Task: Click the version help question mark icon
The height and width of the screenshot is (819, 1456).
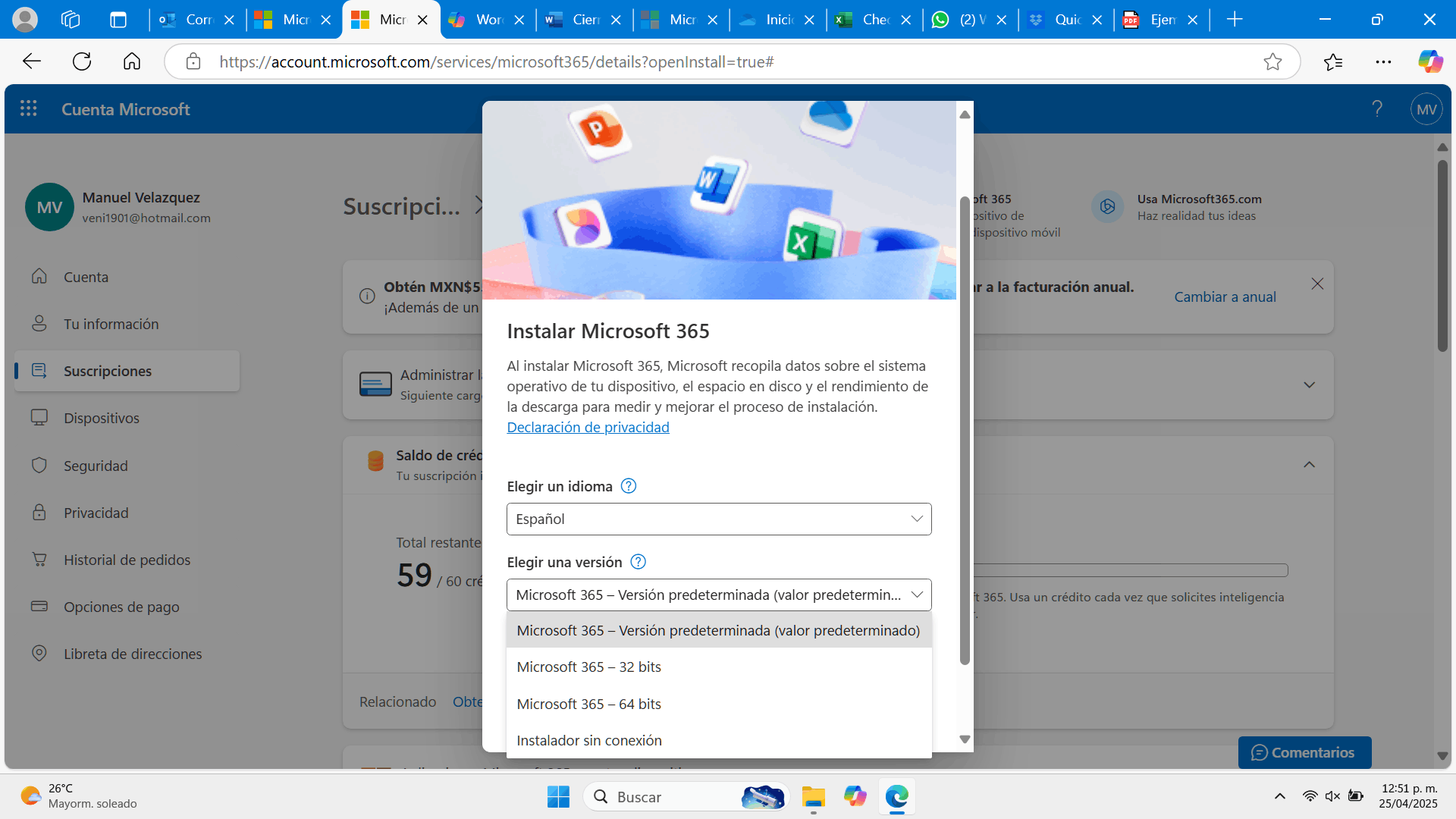Action: click(638, 562)
